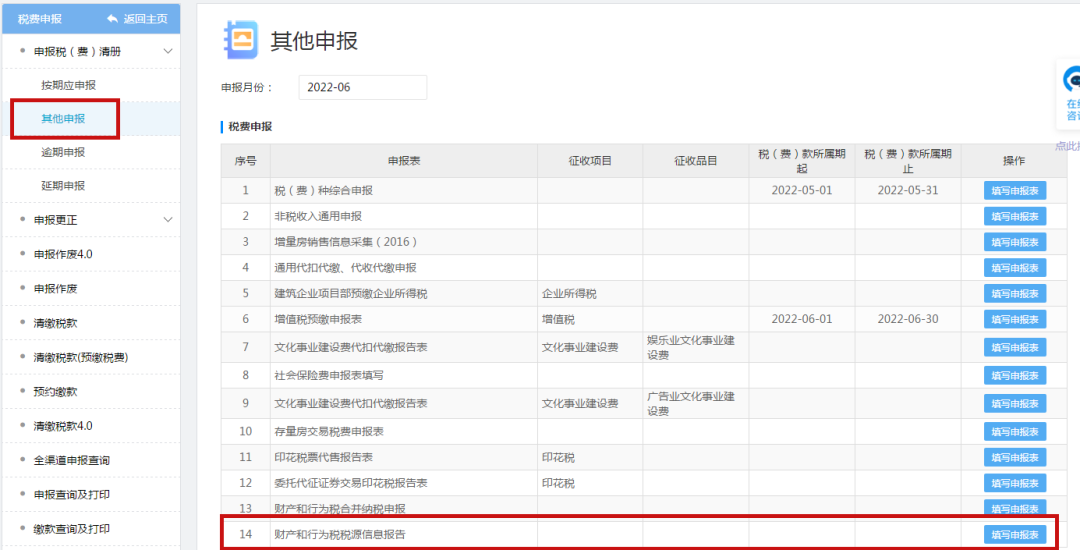The width and height of the screenshot is (1080, 550).
Task: Click 填写申报表 for 财产和行为税税源信息报告
Action: pos(1014,535)
